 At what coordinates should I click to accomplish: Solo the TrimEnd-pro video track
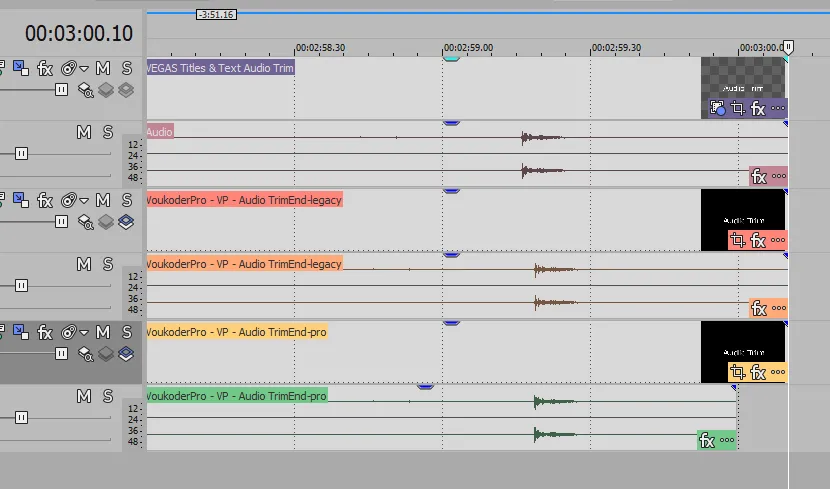(x=127, y=332)
